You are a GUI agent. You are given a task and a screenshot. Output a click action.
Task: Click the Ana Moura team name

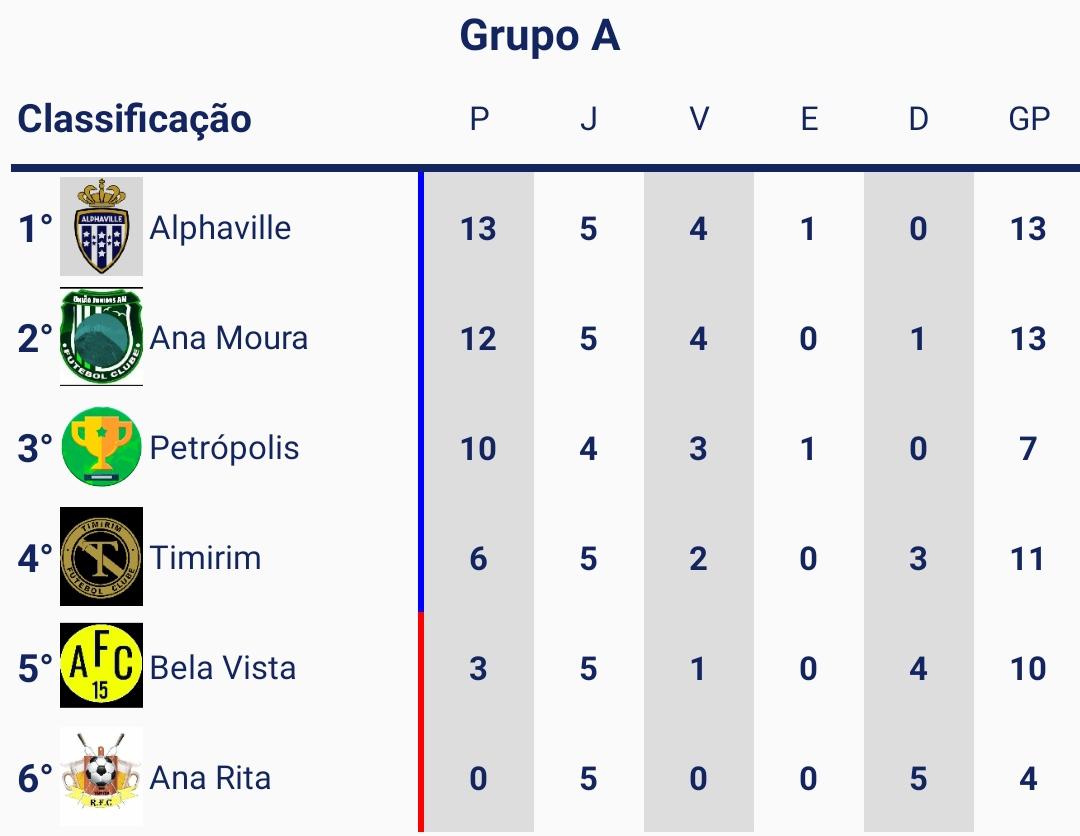pos(229,338)
